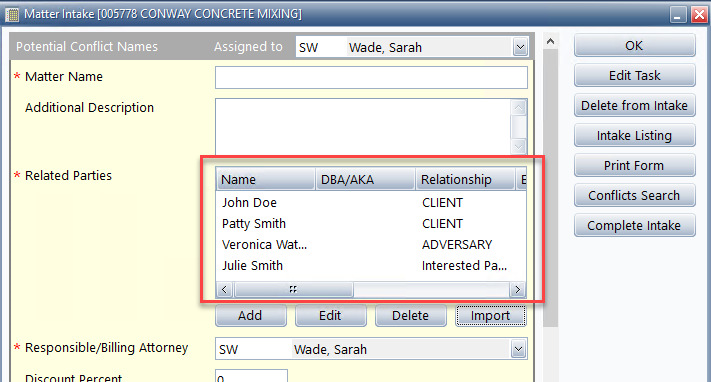
Task: Click left arrow of Related Parties scrollbar
Action: tap(224, 289)
